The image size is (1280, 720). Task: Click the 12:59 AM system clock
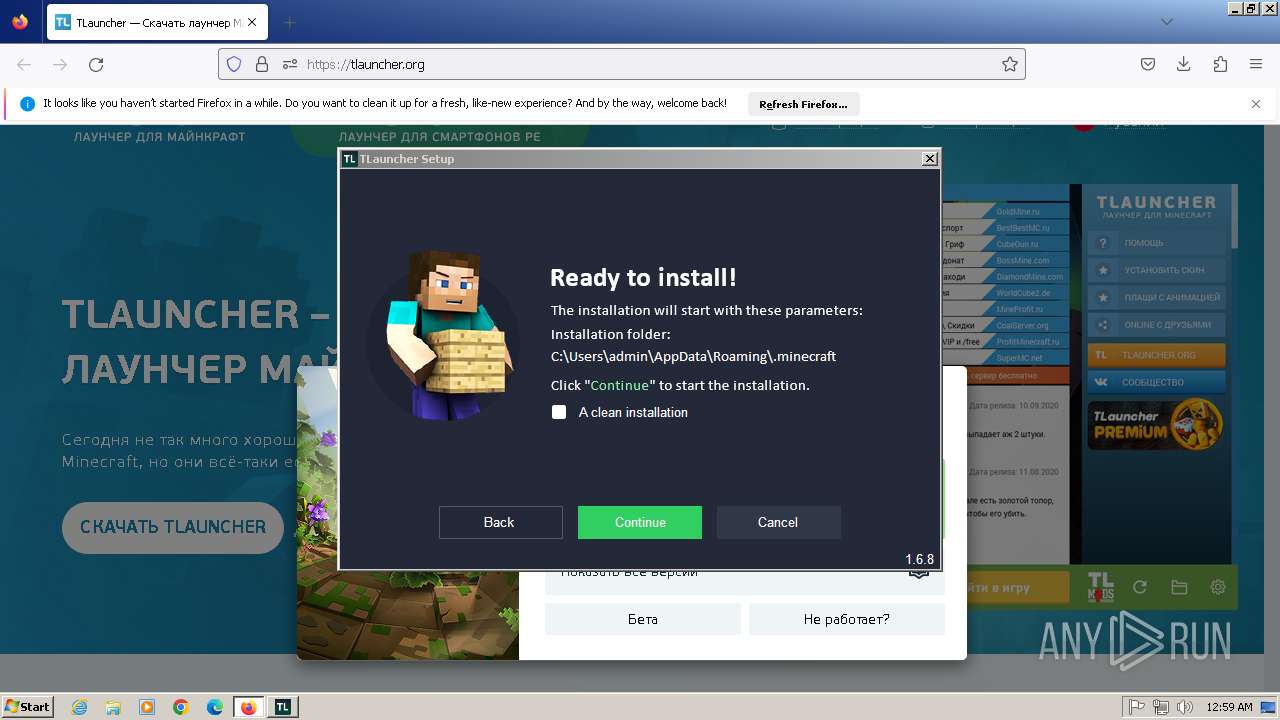click(x=1229, y=707)
